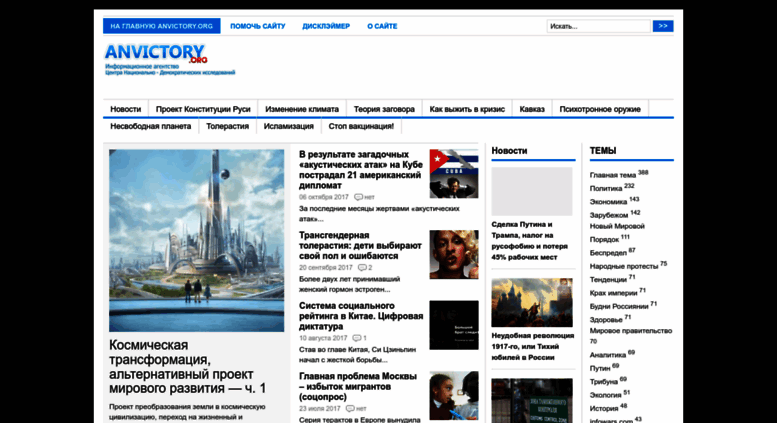Go to НА ГЛАВНУЮ ANVICTORY.ORG
777x423 pixels.
pyautogui.click(x=162, y=26)
